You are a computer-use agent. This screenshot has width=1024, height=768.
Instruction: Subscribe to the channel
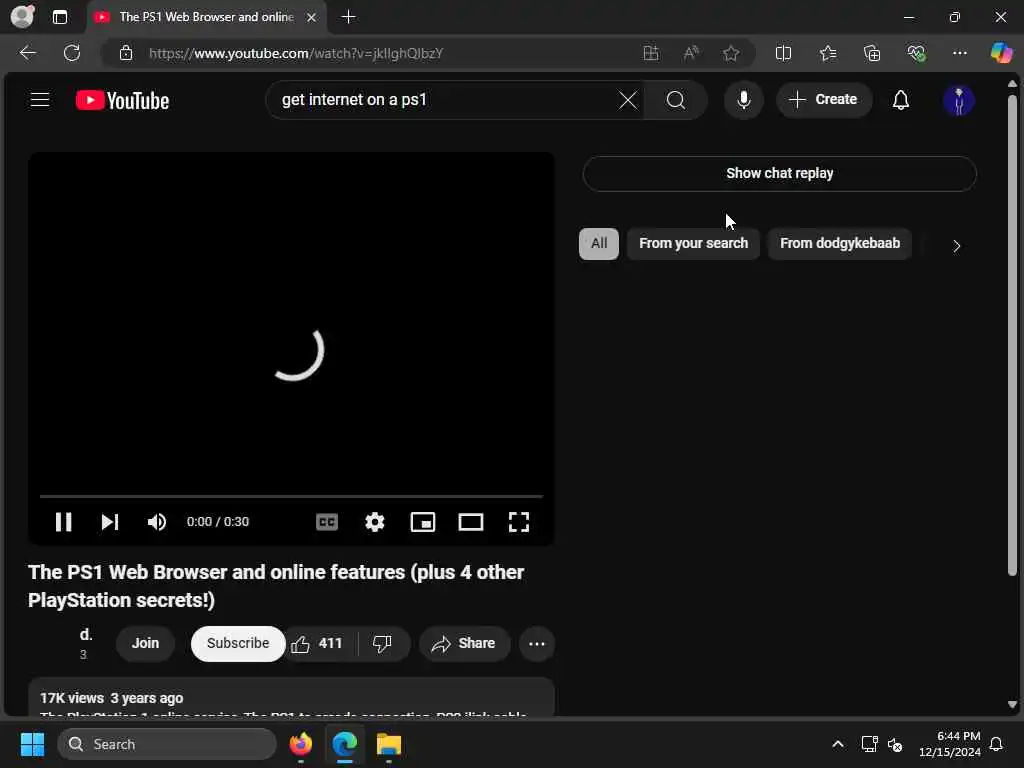pyautogui.click(x=238, y=643)
